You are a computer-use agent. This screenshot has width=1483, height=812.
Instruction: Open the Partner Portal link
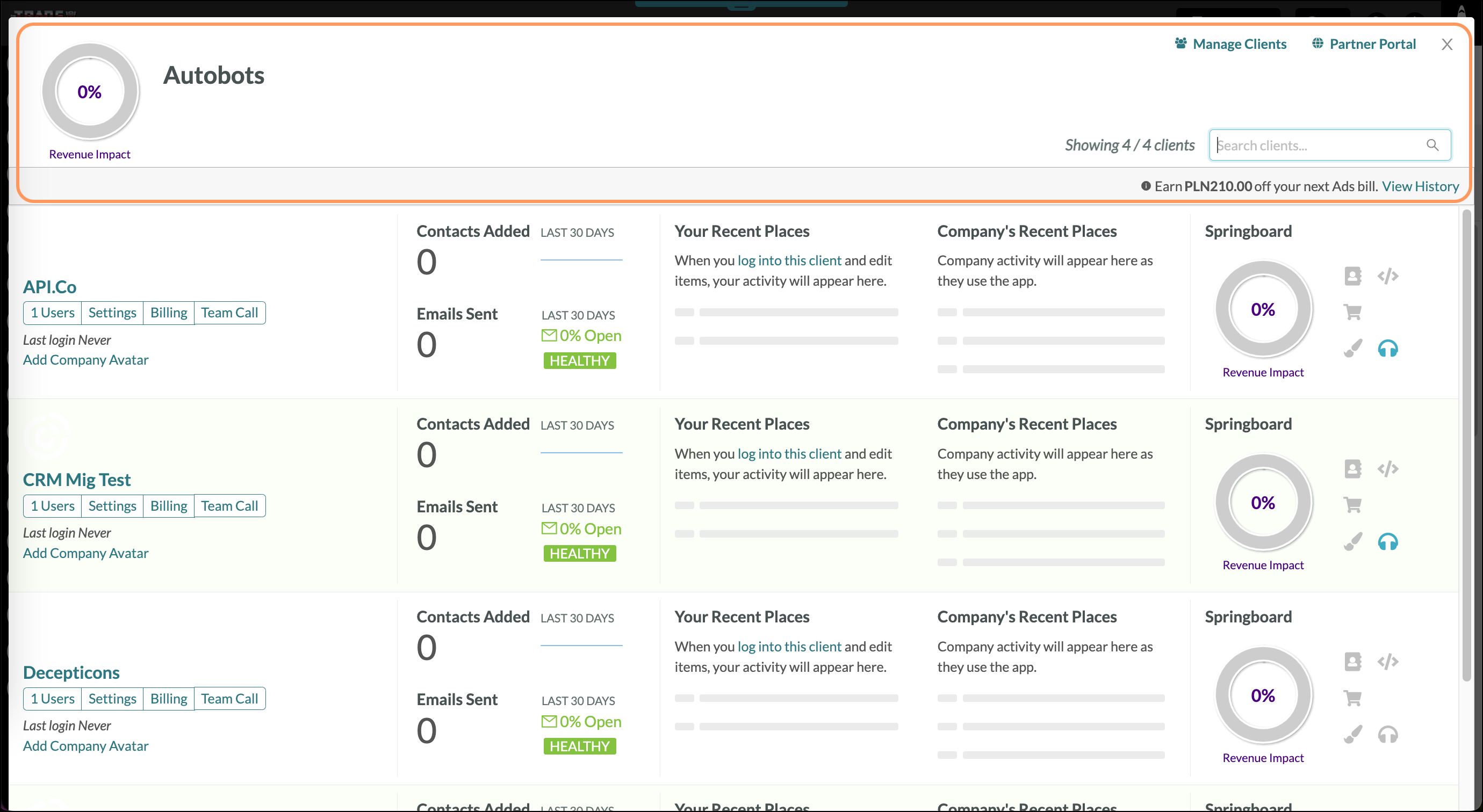[1363, 44]
